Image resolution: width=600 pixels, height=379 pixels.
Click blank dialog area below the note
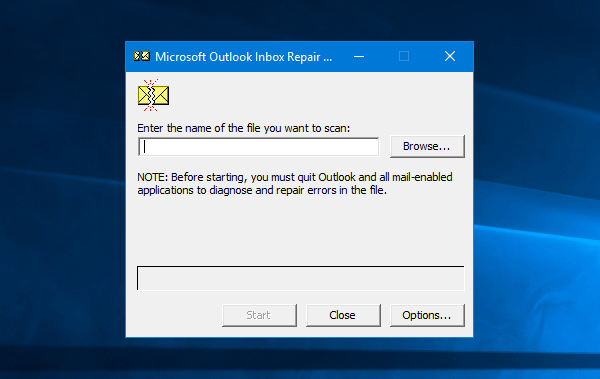(301, 230)
